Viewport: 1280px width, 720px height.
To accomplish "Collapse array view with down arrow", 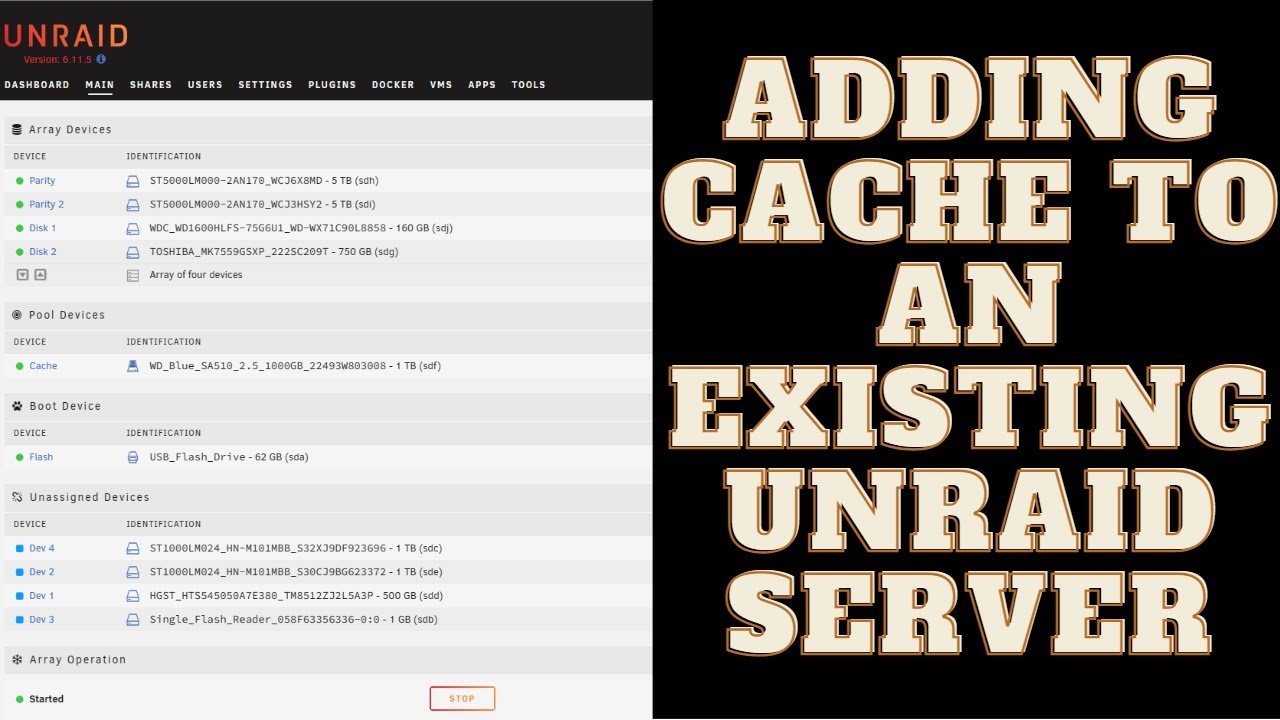I will point(23,275).
